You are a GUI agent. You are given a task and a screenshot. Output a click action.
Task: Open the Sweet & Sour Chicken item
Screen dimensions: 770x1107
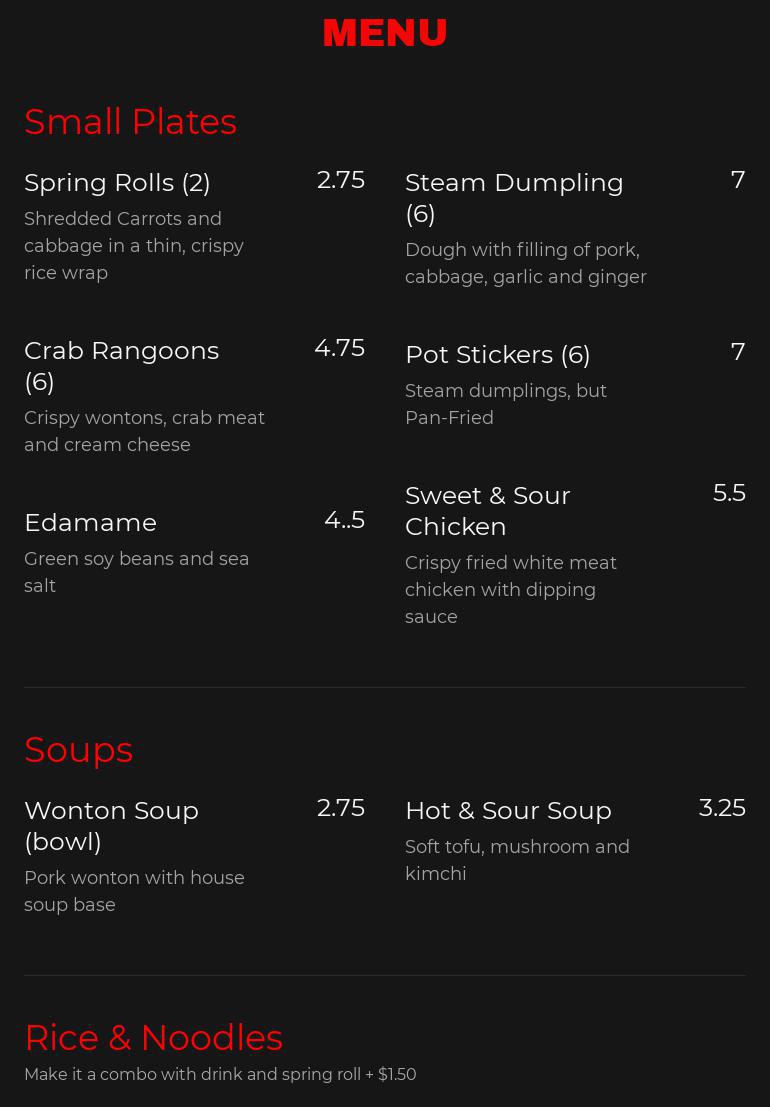(487, 510)
